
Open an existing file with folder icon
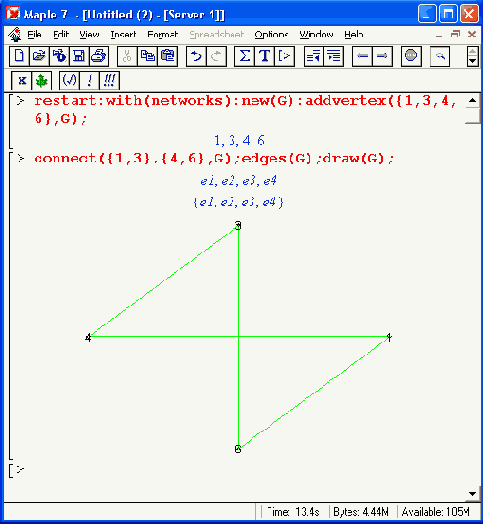click(39, 56)
